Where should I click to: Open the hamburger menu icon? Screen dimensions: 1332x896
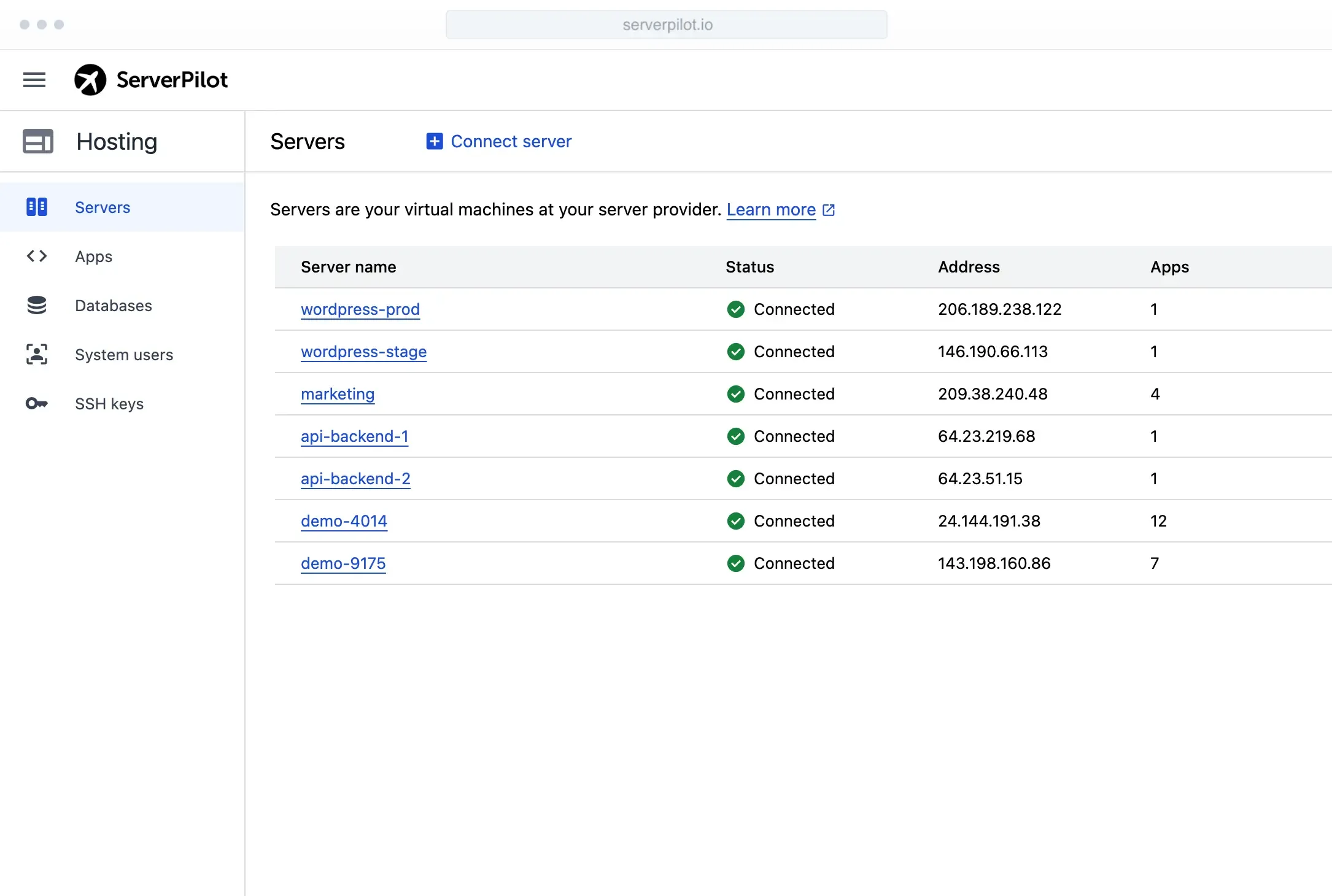[34, 80]
